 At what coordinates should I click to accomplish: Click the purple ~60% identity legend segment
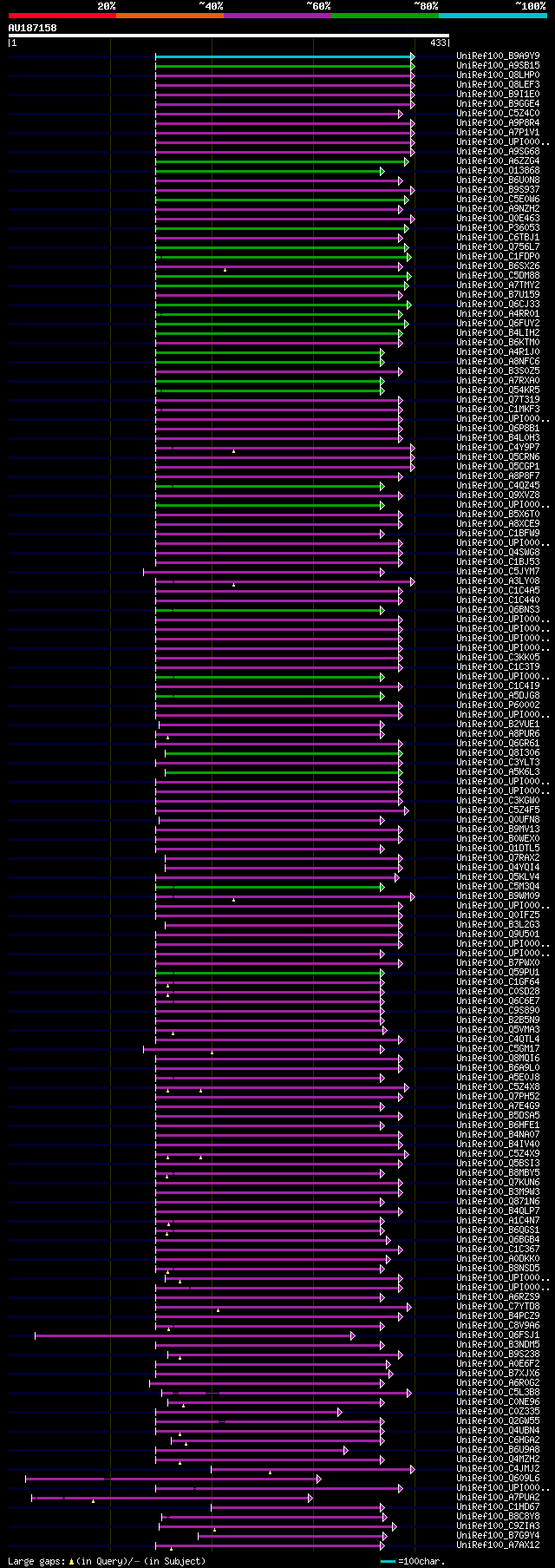pos(277,16)
